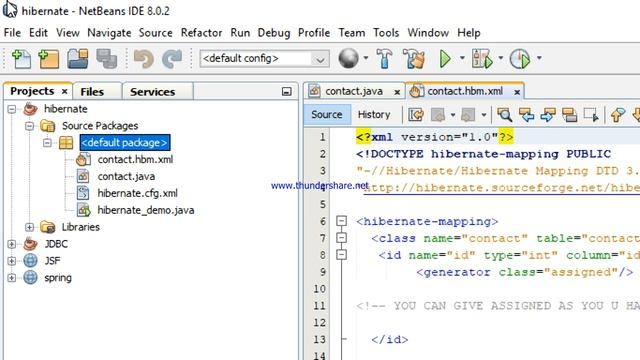Open the dropdown arrow beside globe browser icon
Screen dimensions: 640x360
[366, 58]
